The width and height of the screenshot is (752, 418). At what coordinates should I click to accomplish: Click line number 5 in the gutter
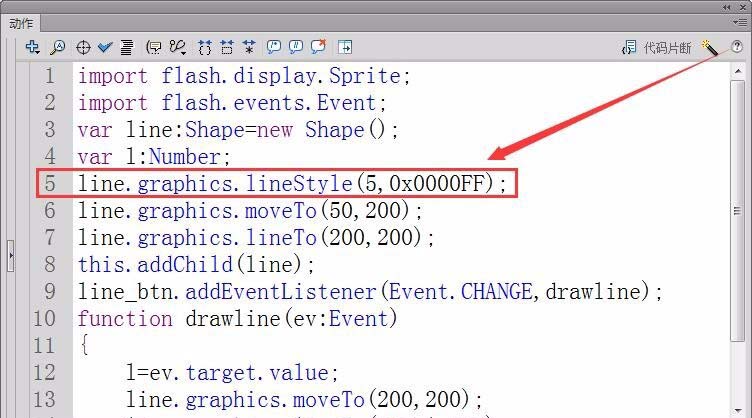point(50,183)
